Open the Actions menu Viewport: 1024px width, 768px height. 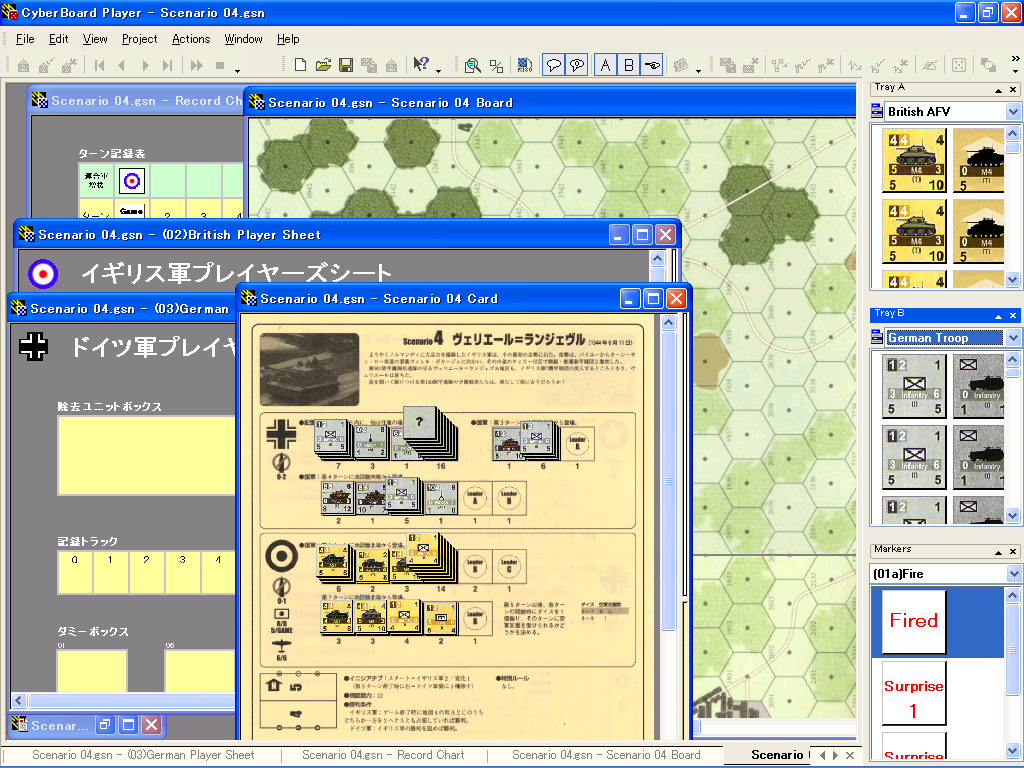click(x=191, y=39)
